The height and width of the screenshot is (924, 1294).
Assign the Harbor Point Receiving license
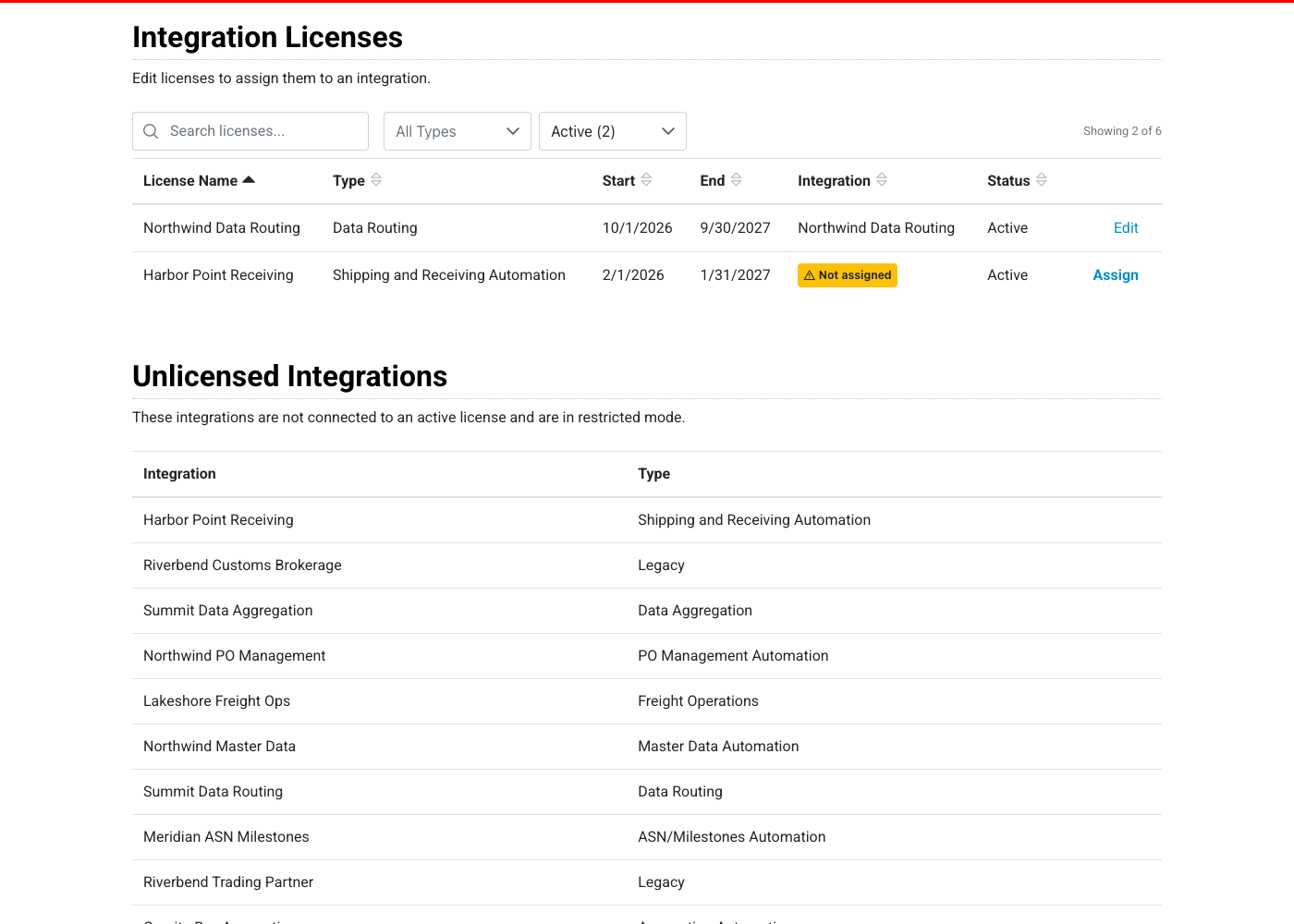click(1116, 275)
